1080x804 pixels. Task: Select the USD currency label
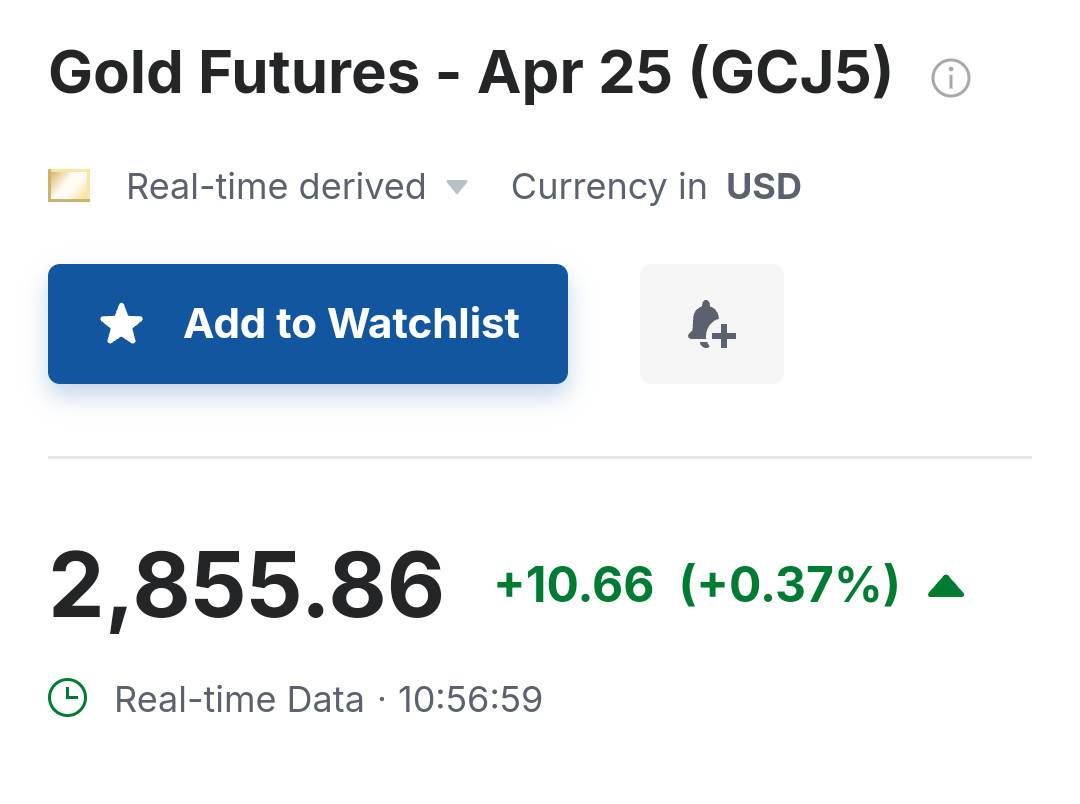point(763,187)
